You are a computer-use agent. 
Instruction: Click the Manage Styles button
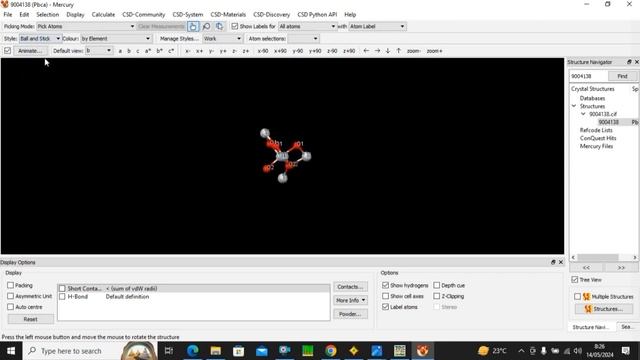point(179,39)
